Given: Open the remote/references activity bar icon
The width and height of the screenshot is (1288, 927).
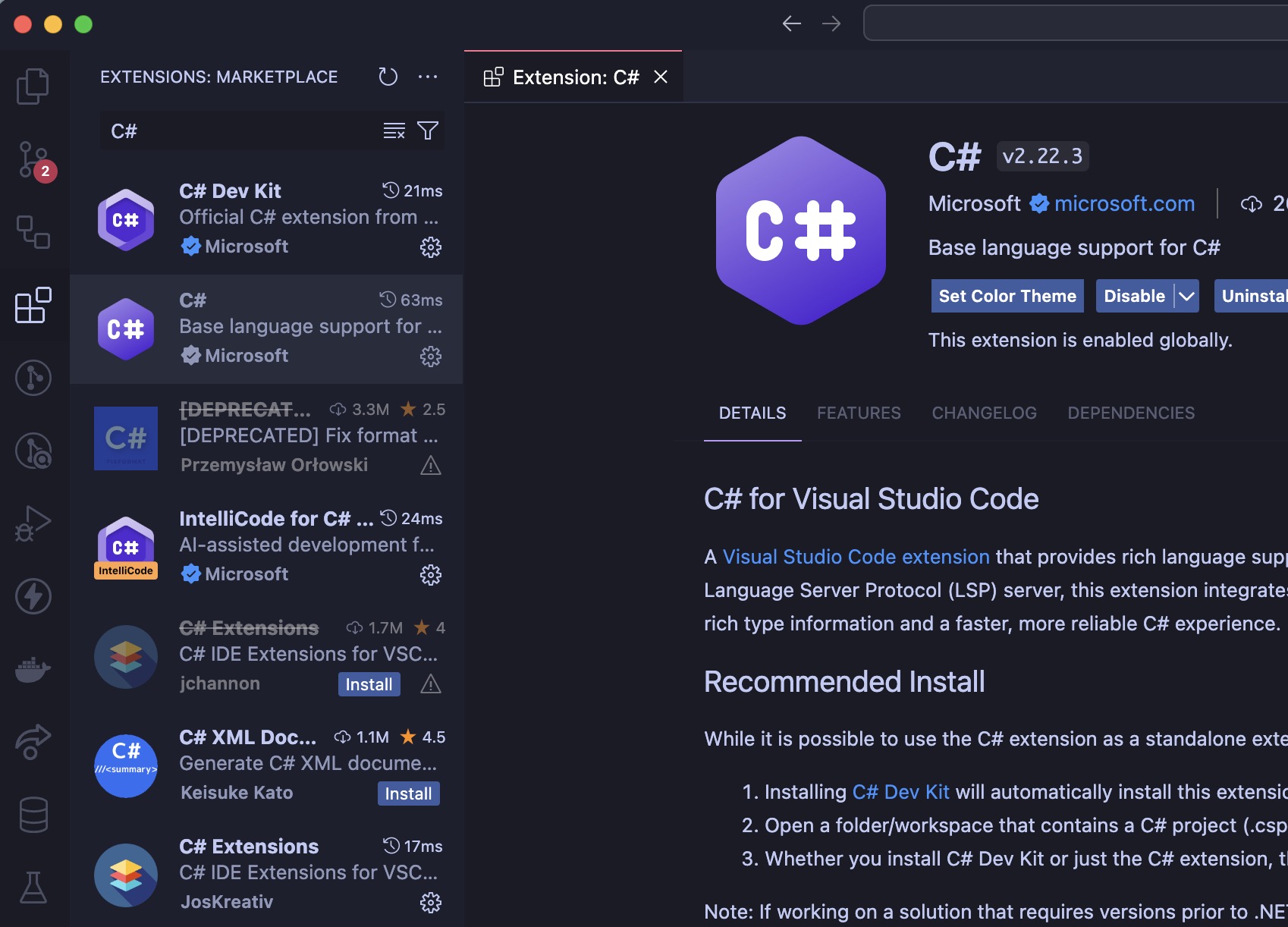Looking at the screenshot, I should pos(33,232).
